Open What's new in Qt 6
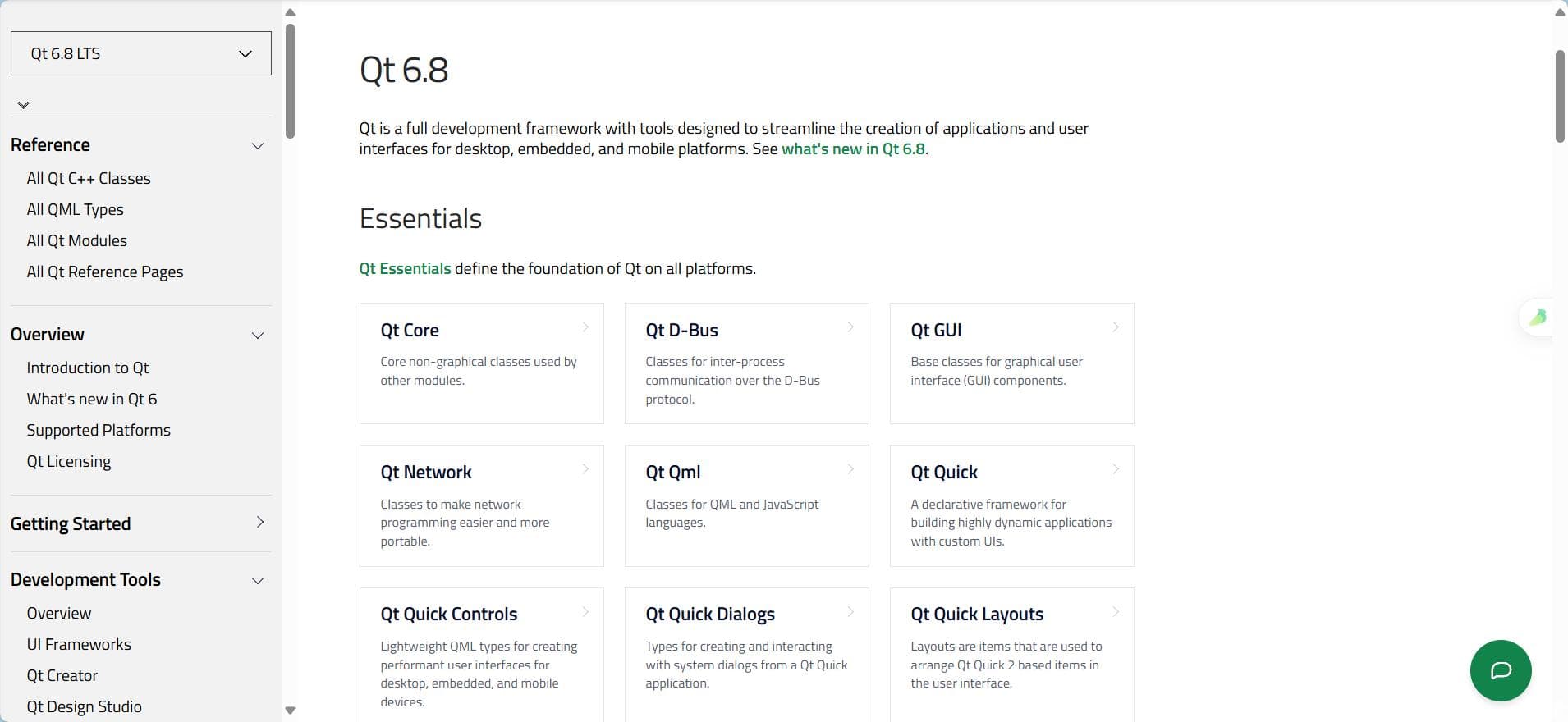Screen dimensions: 1568x722 click(92, 399)
